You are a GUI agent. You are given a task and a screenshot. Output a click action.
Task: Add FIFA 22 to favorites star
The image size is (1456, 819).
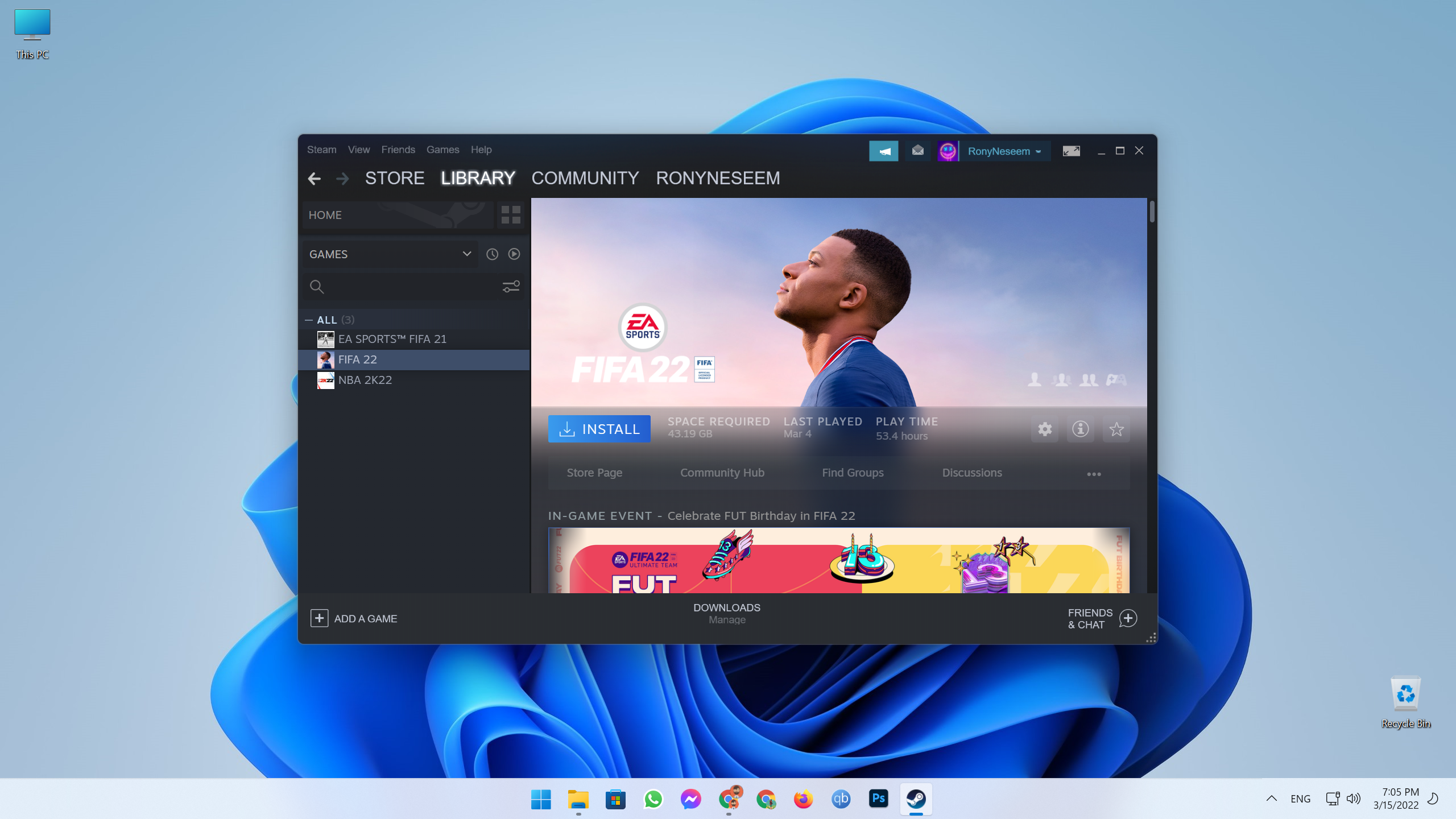1116,429
